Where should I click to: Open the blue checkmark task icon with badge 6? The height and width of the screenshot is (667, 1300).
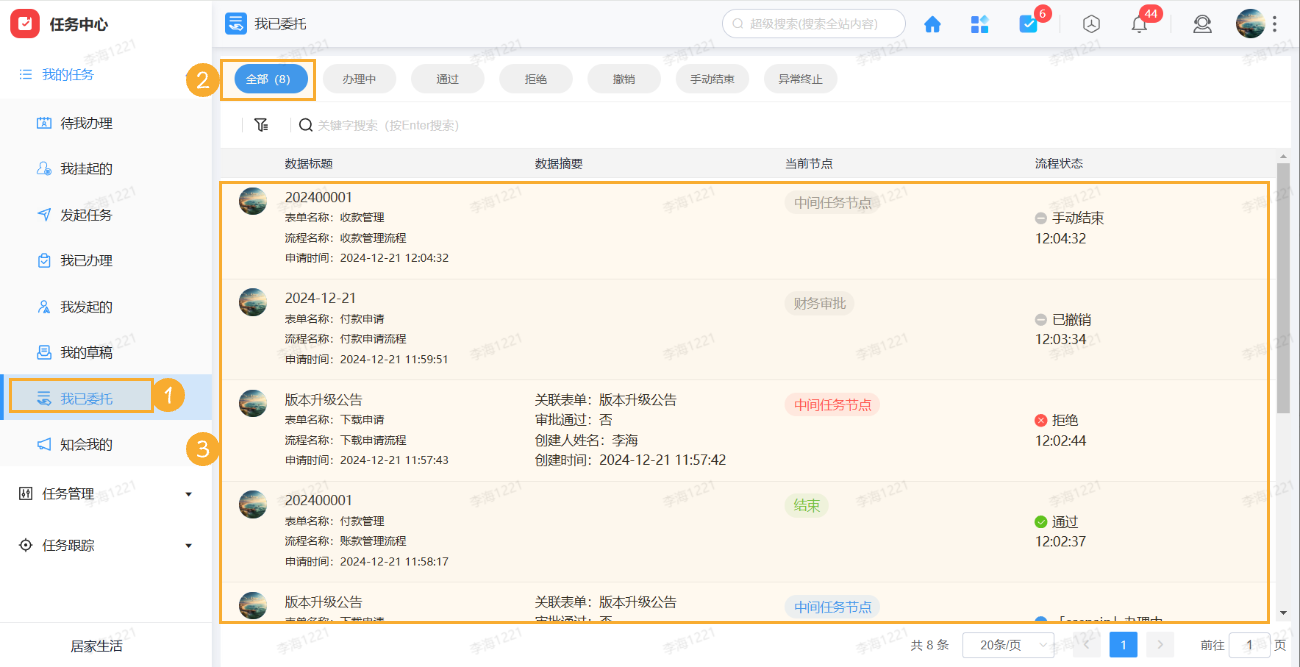(1029, 23)
